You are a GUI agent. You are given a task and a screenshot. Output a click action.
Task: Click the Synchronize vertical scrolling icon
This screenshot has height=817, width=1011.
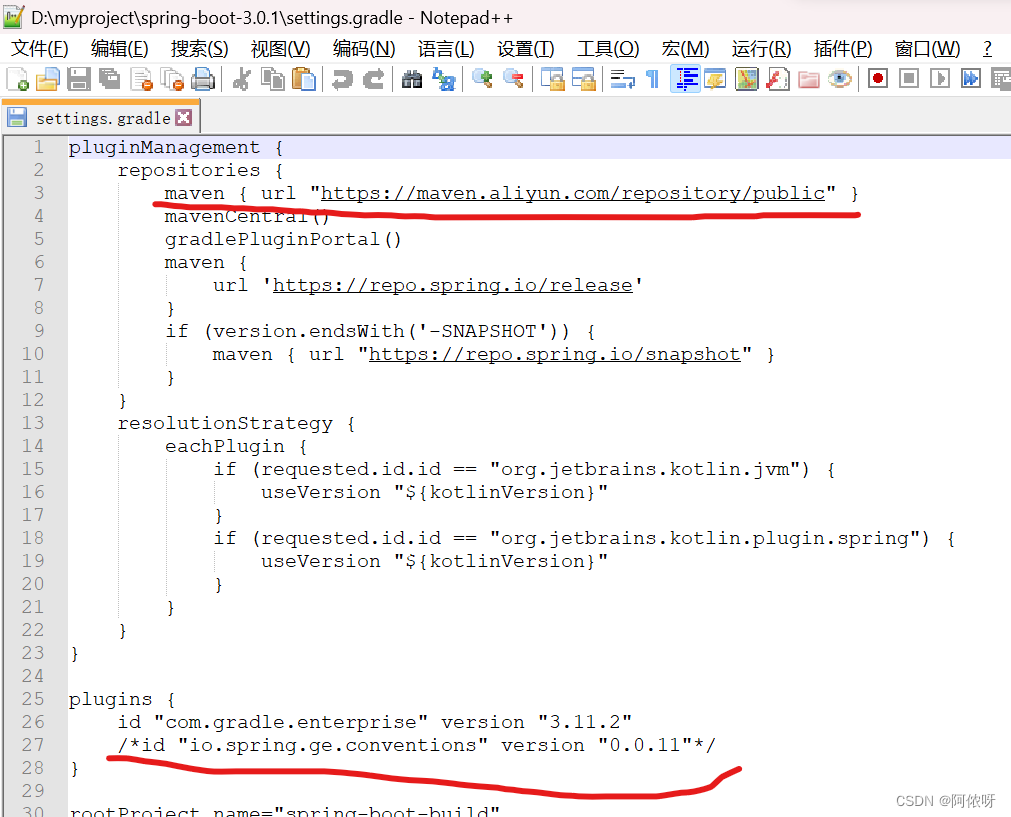pos(553,79)
